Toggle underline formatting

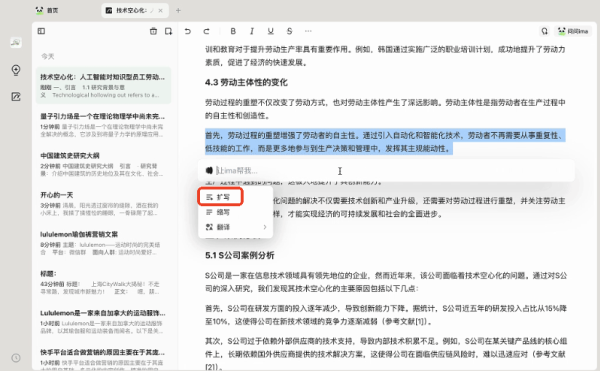point(271,31)
